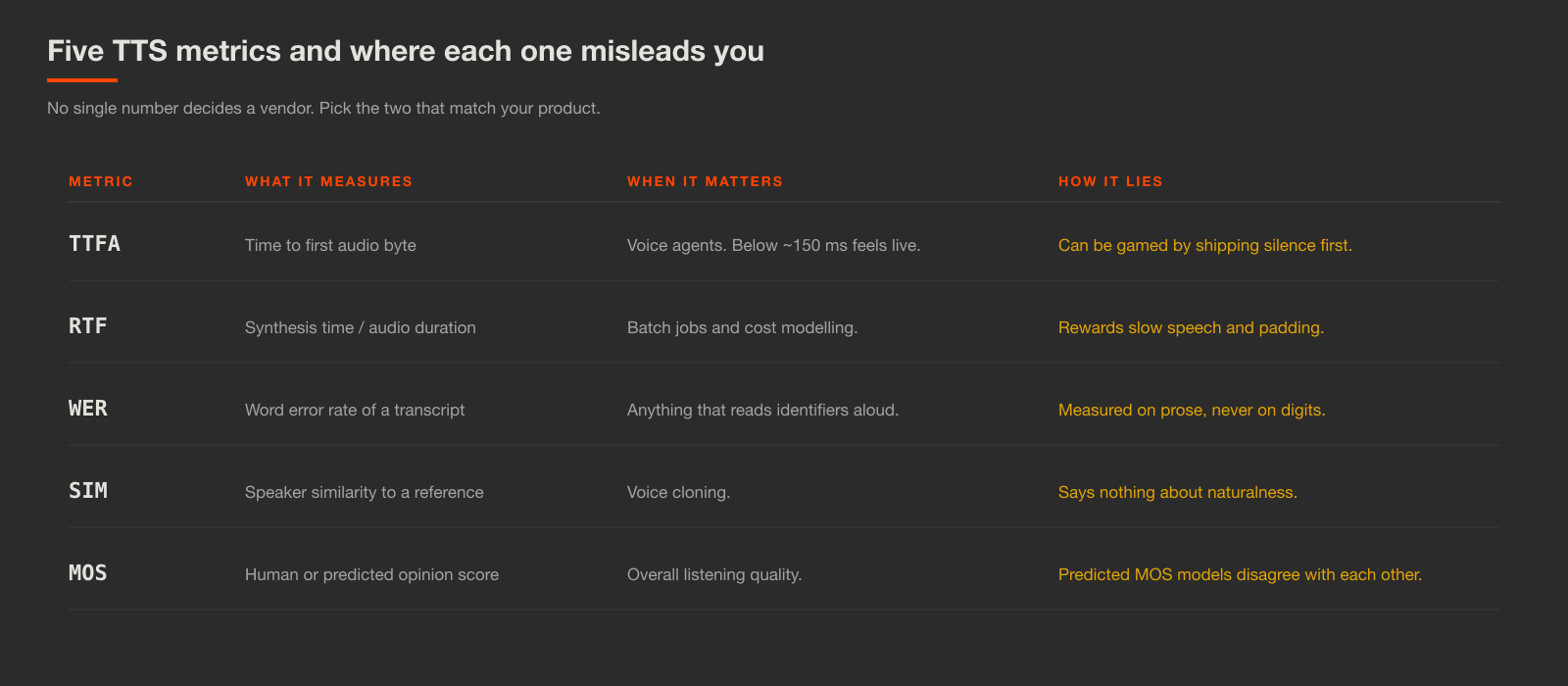Screen dimensions: 1568x686
Task: Click the HOW IT LIES column header
Action: tap(1110, 181)
